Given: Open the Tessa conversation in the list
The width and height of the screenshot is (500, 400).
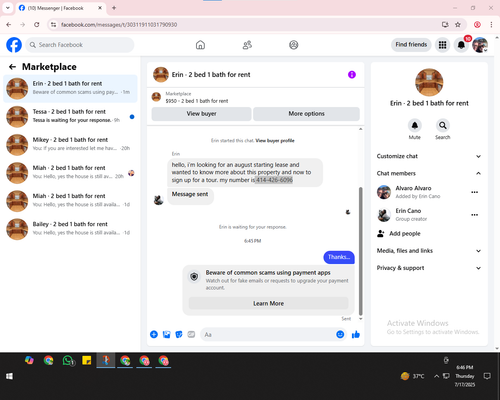Looking at the screenshot, I should pos(70,117).
